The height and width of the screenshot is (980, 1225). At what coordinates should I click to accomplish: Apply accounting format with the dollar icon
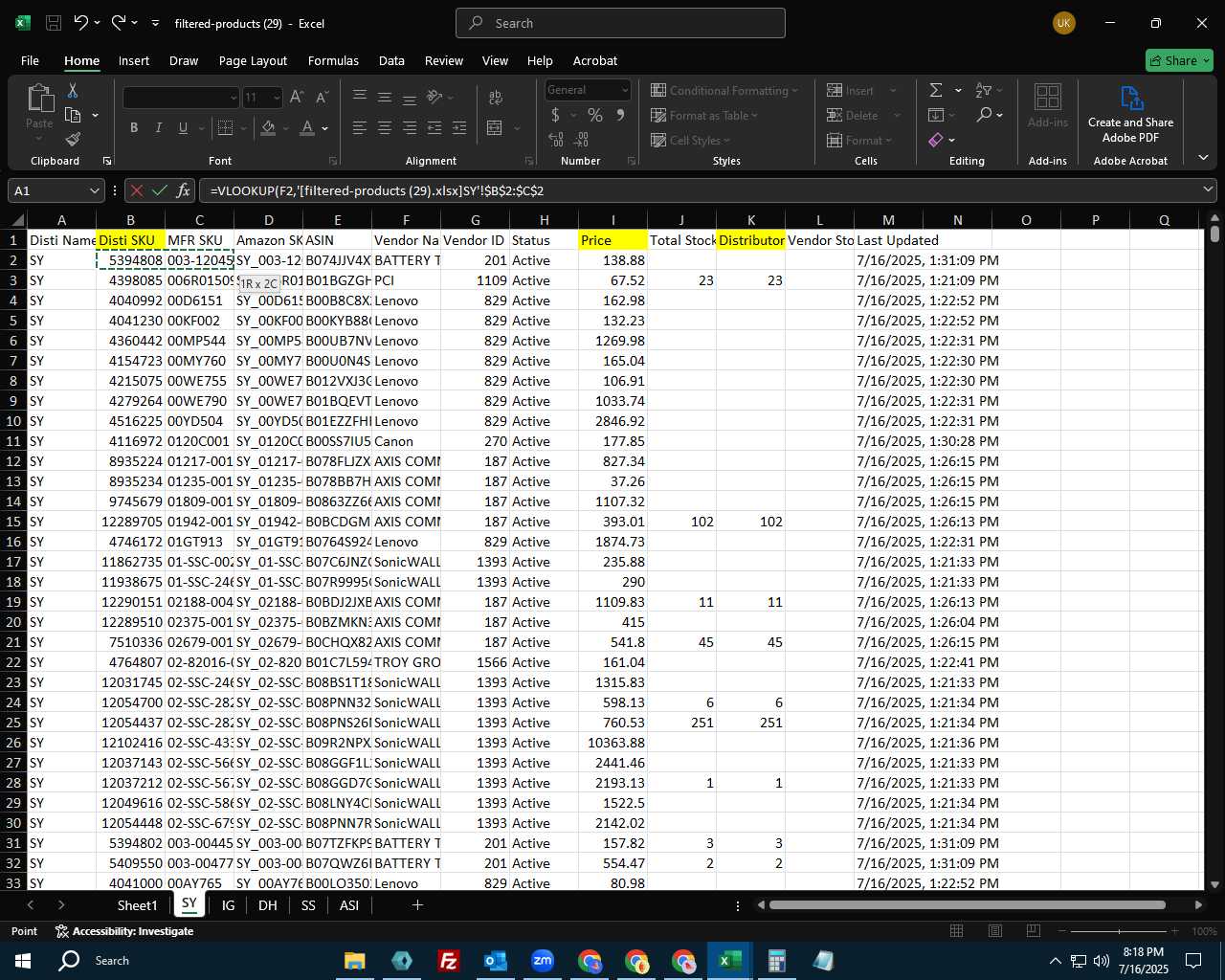[x=556, y=115]
